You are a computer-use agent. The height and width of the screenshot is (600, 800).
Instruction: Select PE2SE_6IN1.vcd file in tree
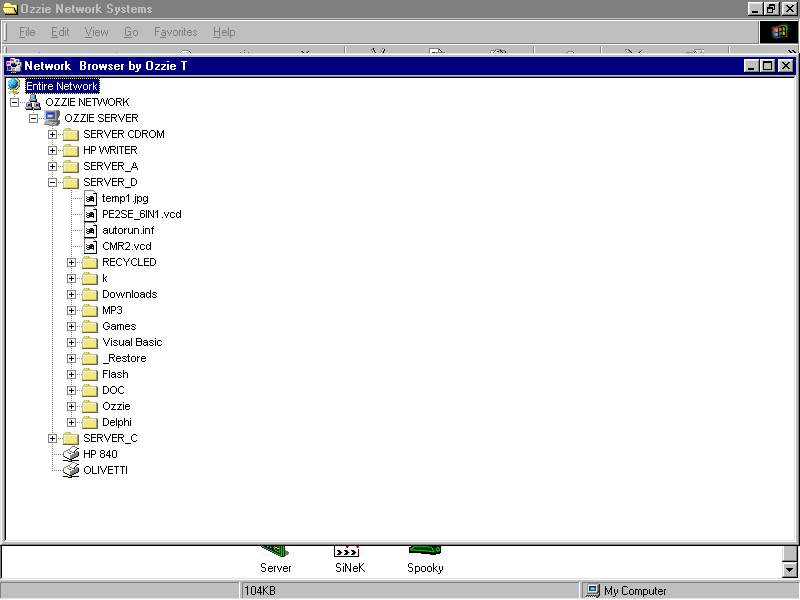[141, 214]
